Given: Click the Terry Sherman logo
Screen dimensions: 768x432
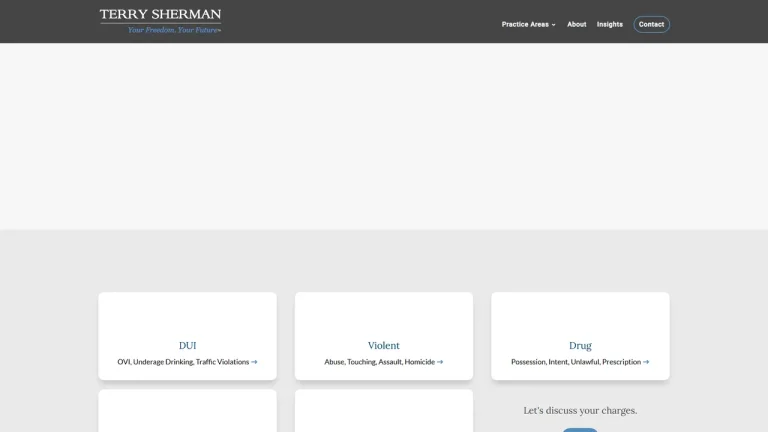Looking at the screenshot, I should (x=160, y=21).
